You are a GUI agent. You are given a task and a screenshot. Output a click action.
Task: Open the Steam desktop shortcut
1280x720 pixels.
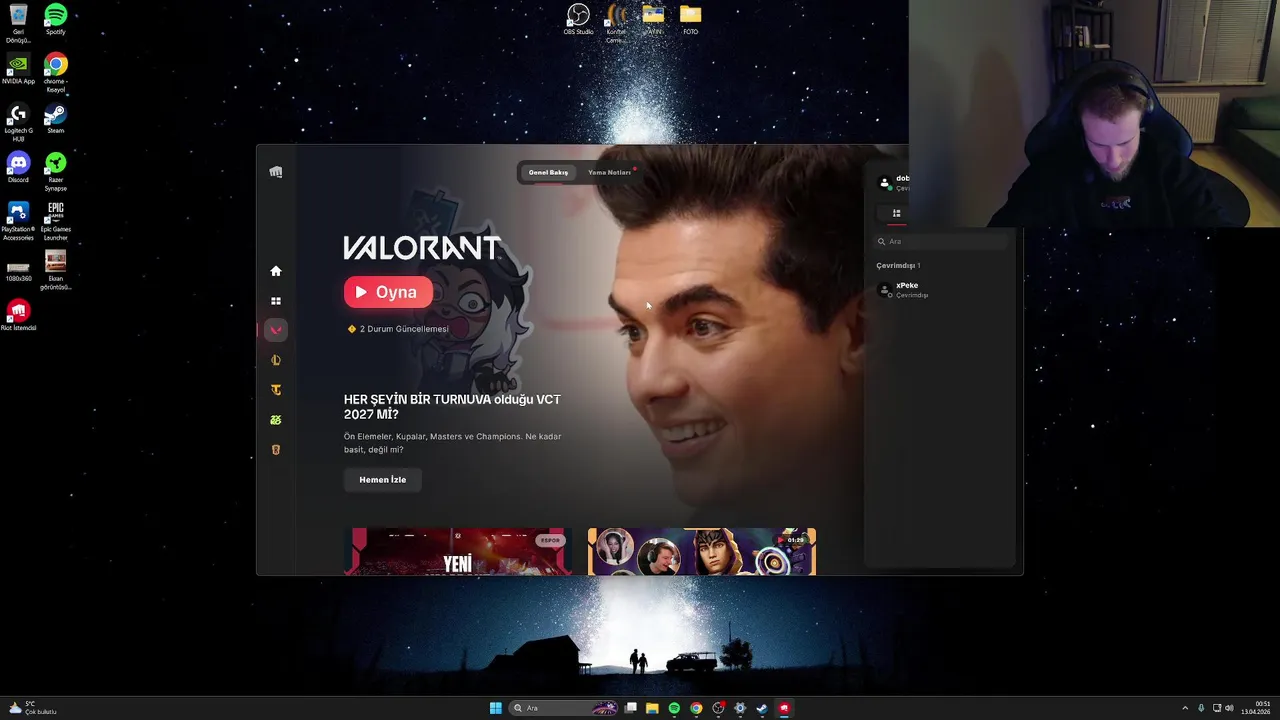(56, 118)
